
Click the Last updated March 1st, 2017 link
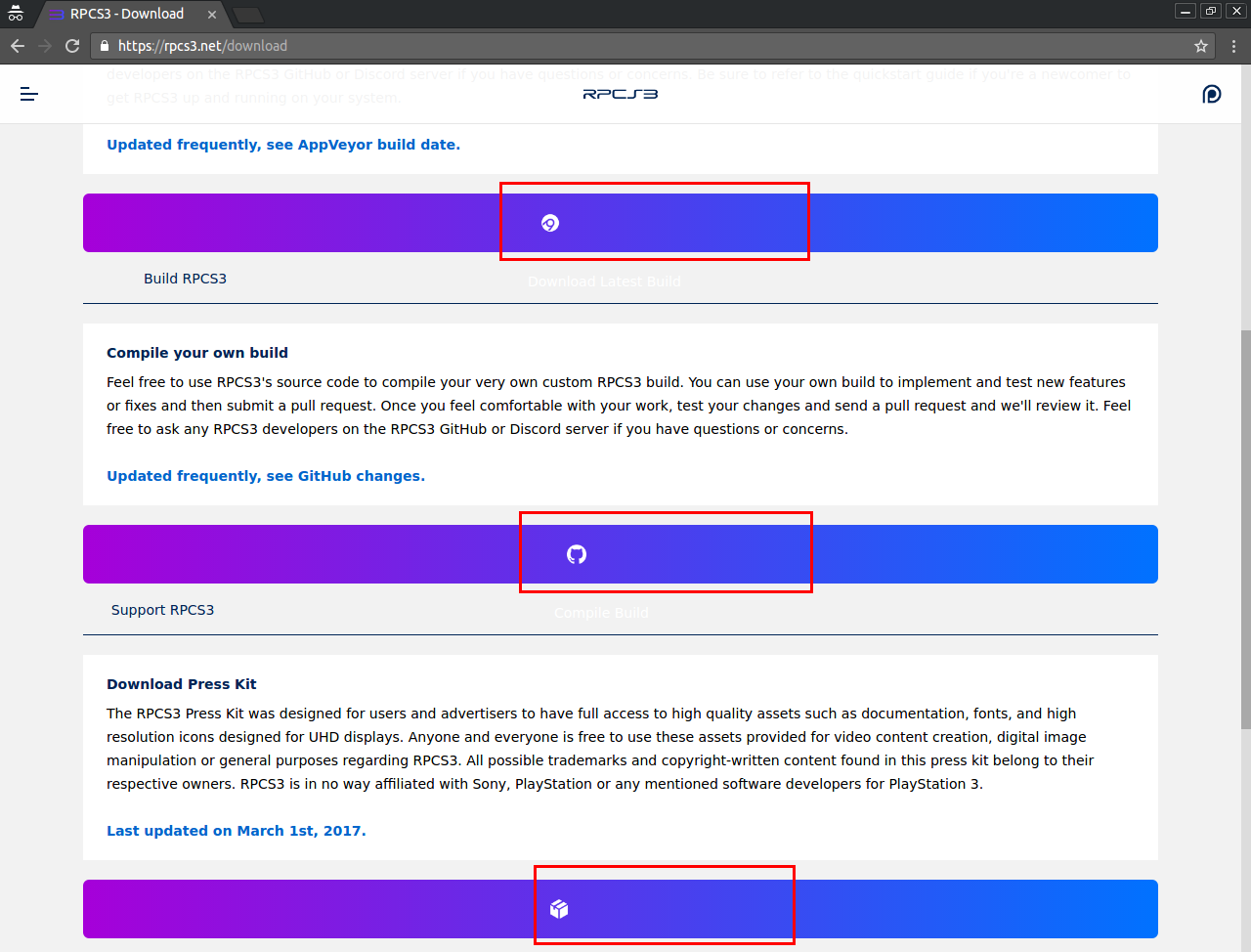(237, 831)
